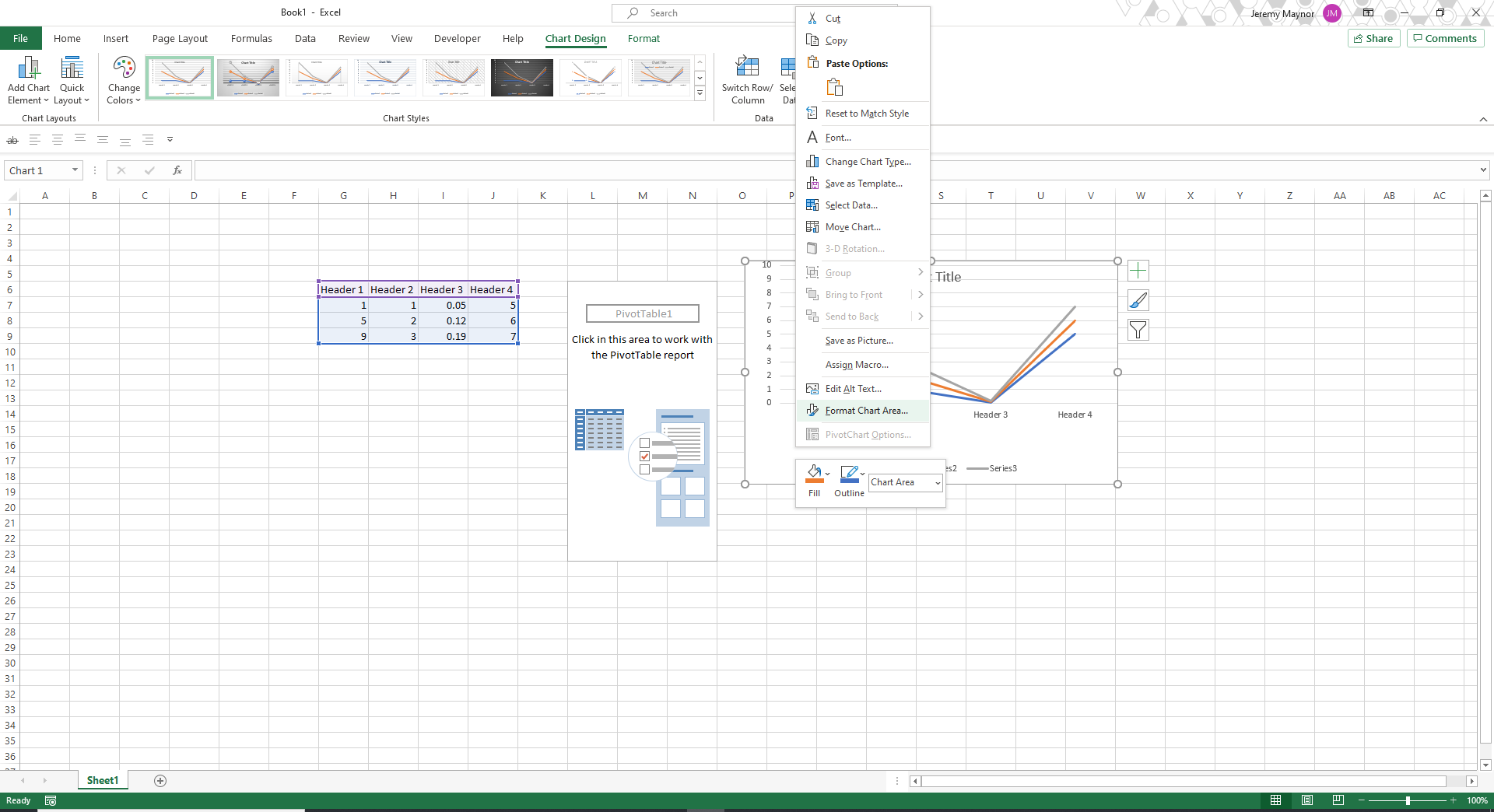This screenshot has height=812, width=1494.
Task: Click the macro recording icon in status bar
Action: click(x=51, y=800)
